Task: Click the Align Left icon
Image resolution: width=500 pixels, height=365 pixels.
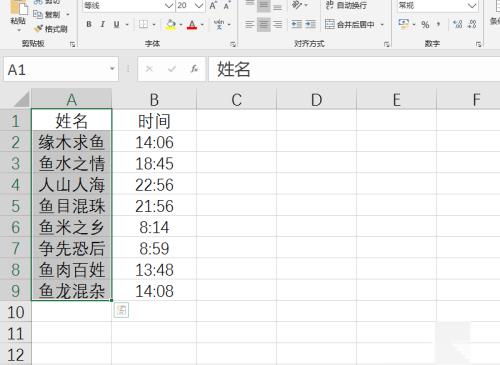Action: pyautogui.click(x=249, y=24)
